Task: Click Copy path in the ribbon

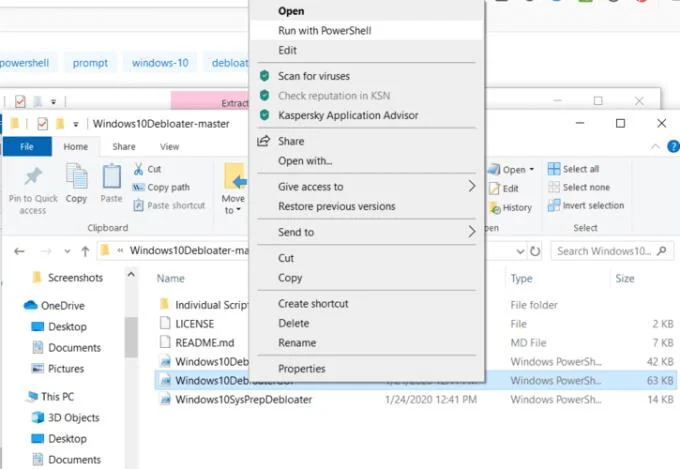Action: tap(161, 187)
